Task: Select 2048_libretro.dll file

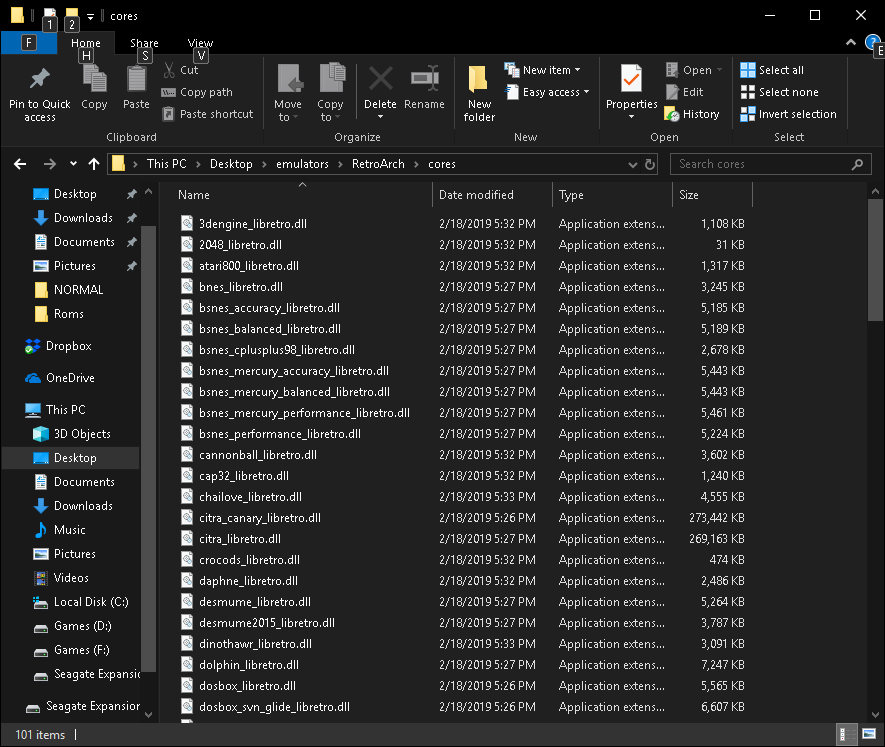Action: coord(240,245)
